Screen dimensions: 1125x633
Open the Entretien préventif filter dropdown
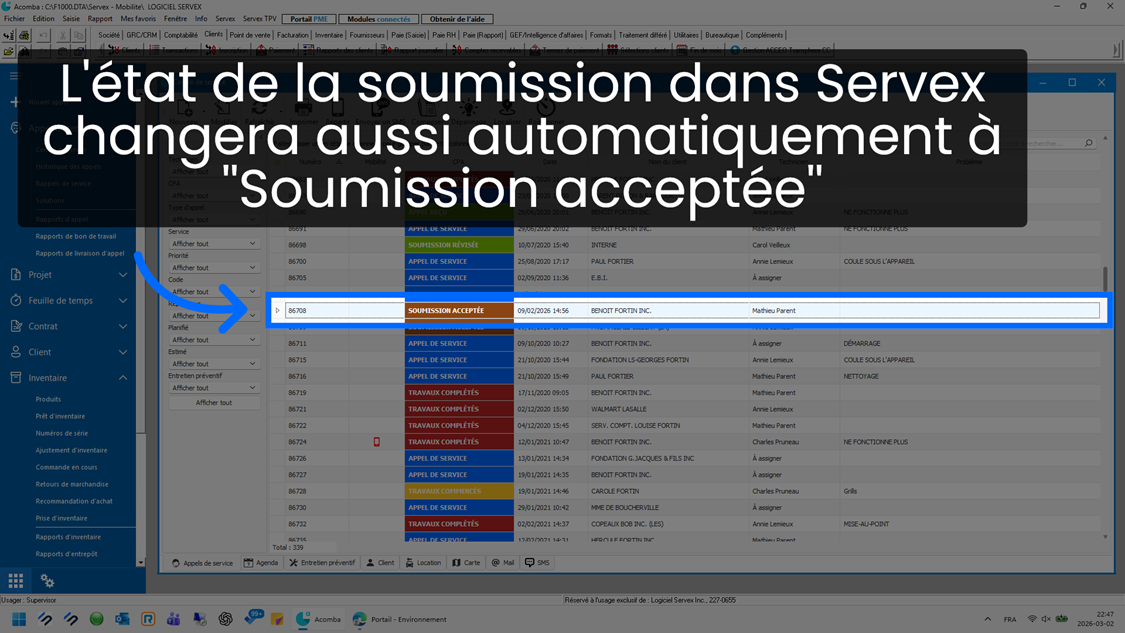click(x=213, y=388)
